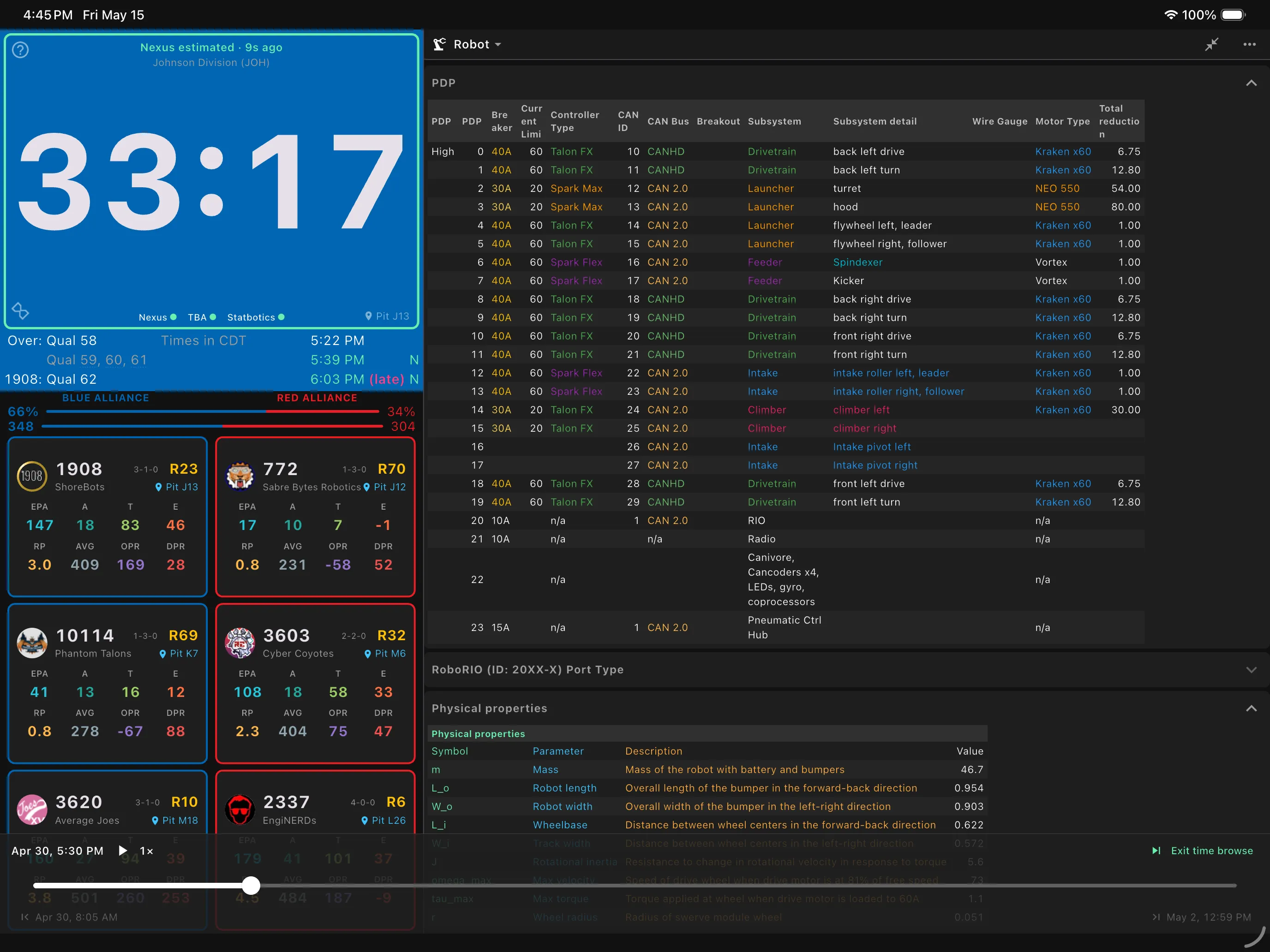Click the time browse slider handle

[251, 886]
